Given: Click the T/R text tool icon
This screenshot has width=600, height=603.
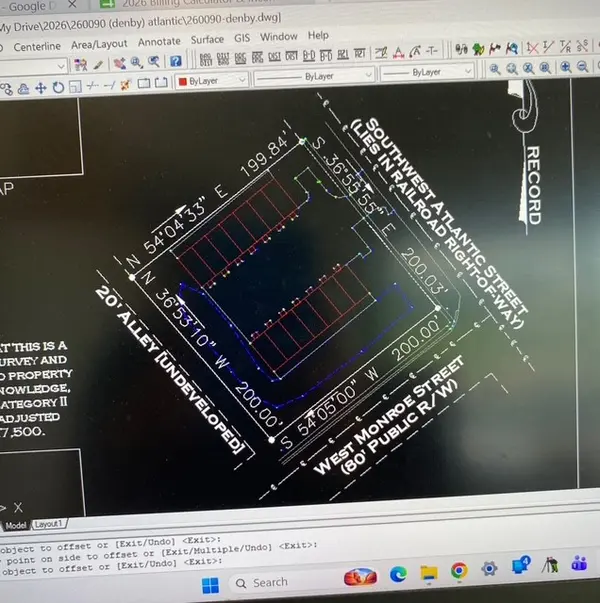Looking at the screenshot, I should pos(565,47).
